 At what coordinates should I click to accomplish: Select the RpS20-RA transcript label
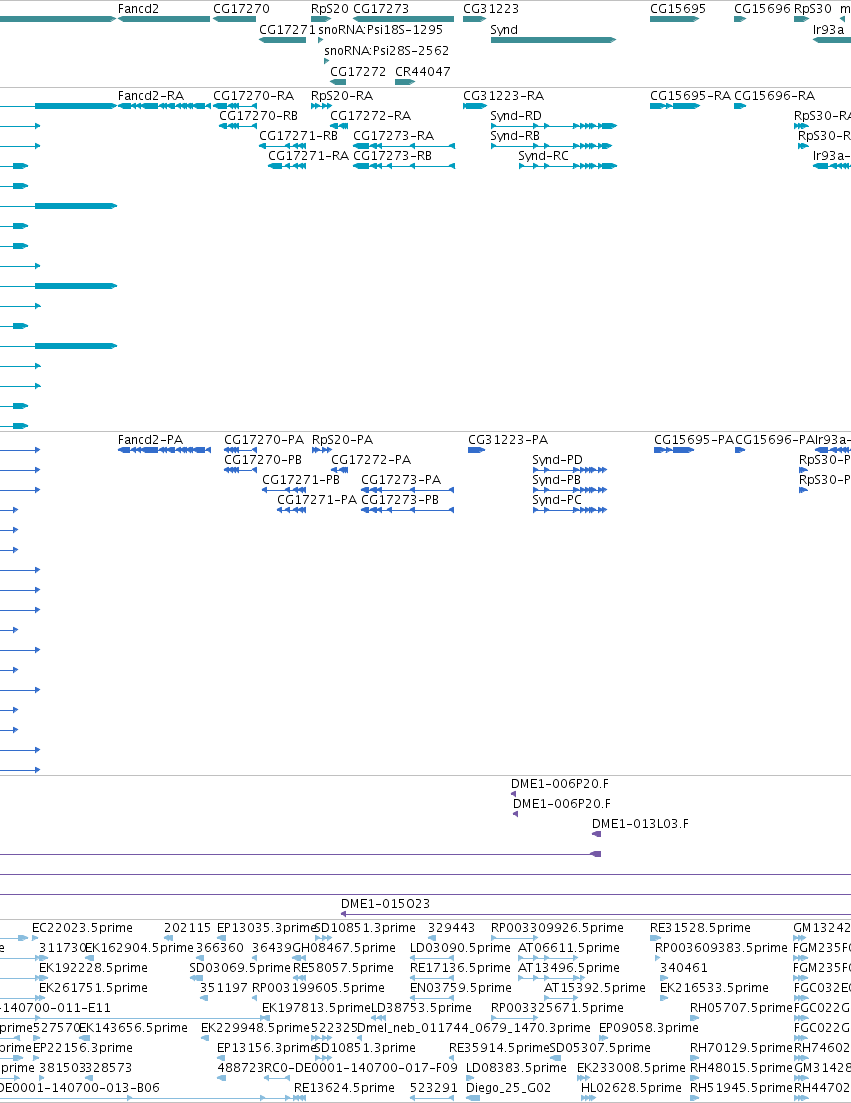(x=342, y=96)
